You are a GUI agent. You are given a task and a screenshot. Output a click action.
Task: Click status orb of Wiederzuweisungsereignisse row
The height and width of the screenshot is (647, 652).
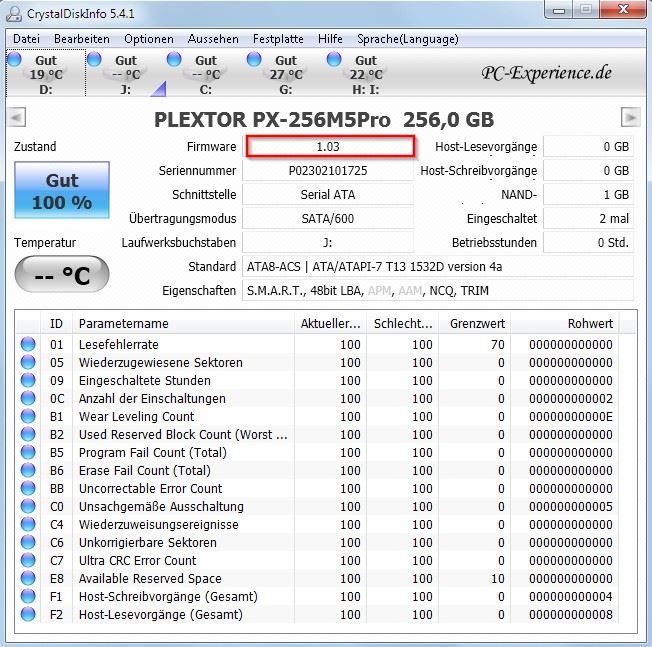[28, 524]
